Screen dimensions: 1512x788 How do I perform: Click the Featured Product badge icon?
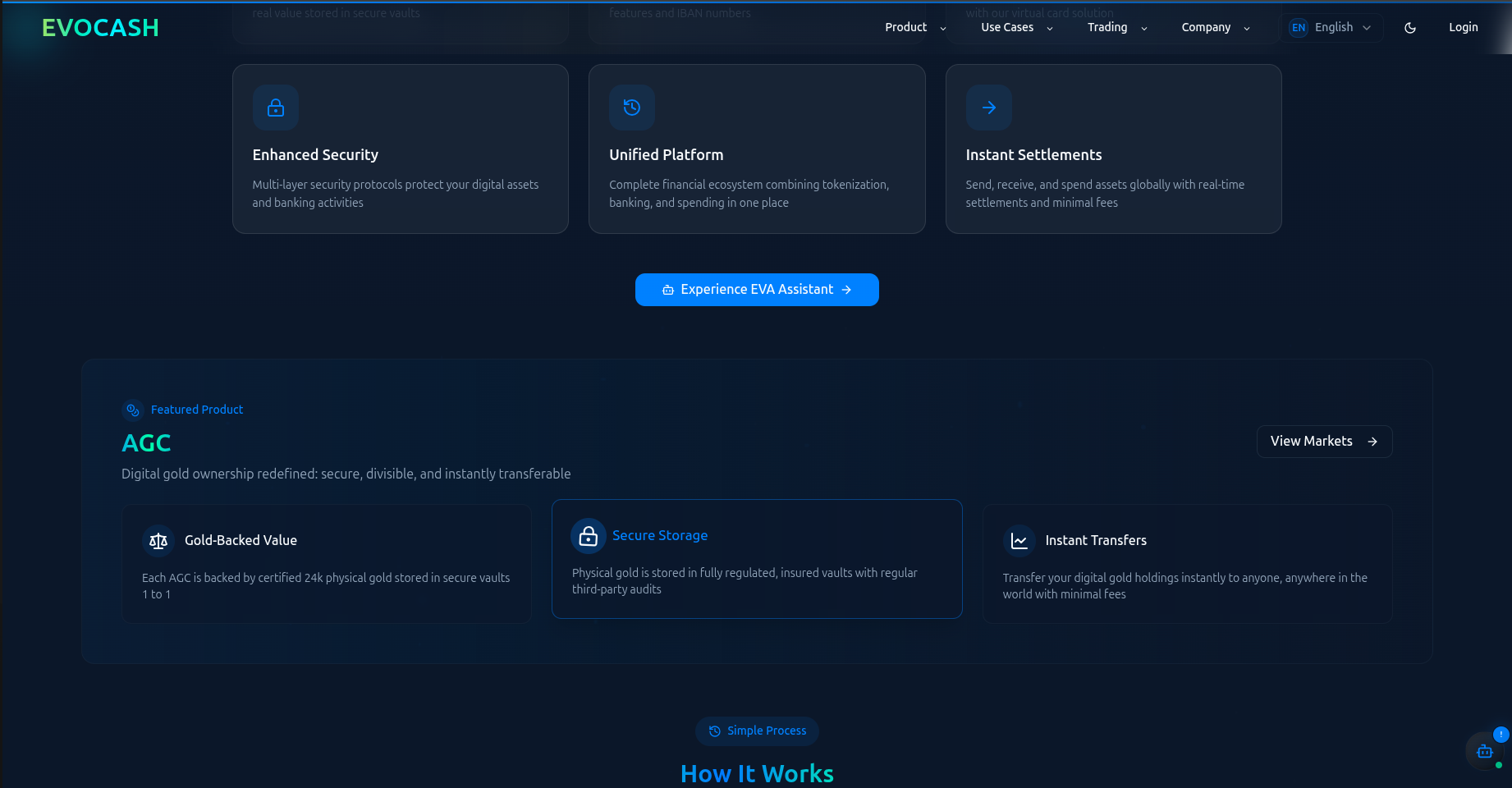[x=132, y=410]
